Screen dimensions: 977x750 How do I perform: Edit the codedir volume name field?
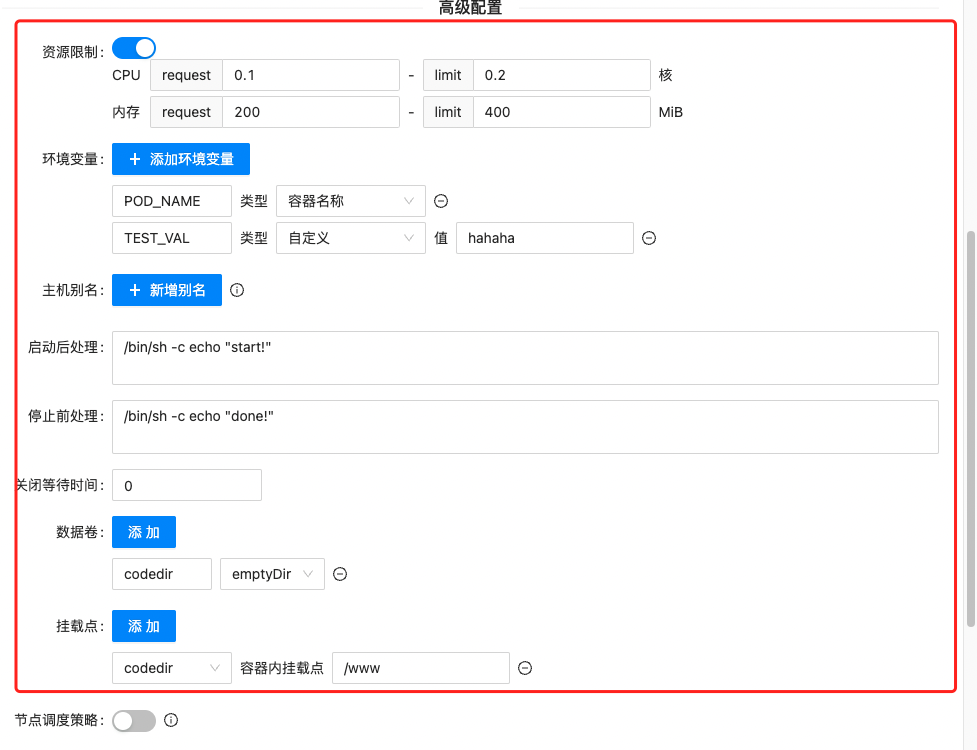(162, 574)
